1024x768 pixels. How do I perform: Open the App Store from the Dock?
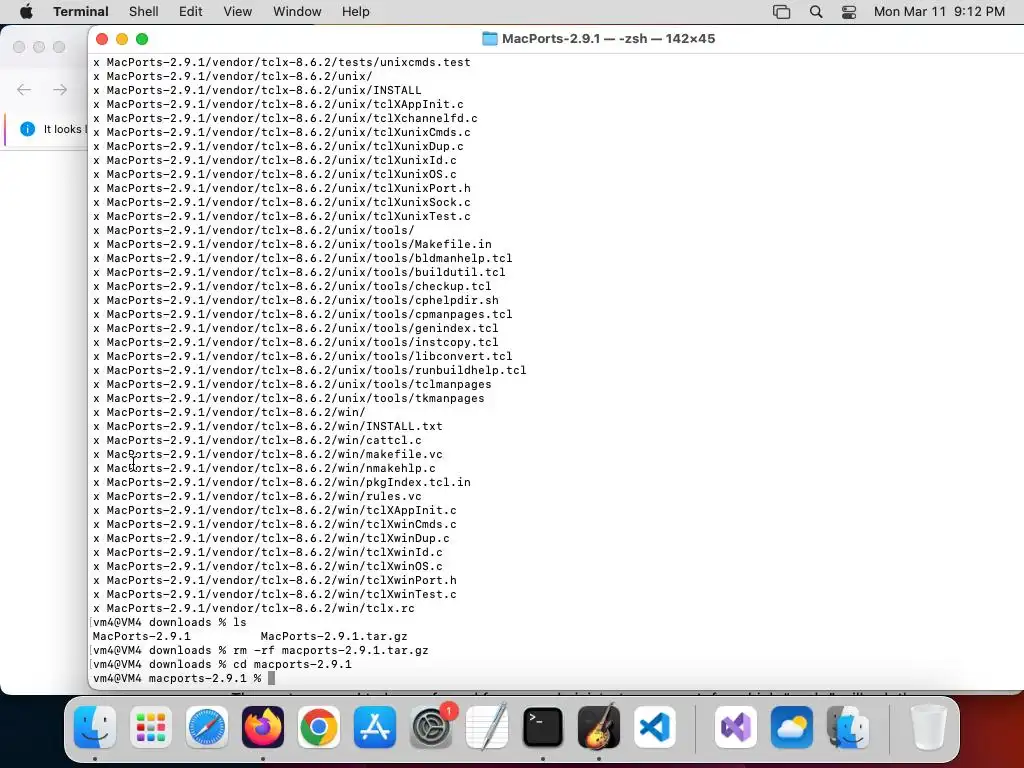(375, 727)
